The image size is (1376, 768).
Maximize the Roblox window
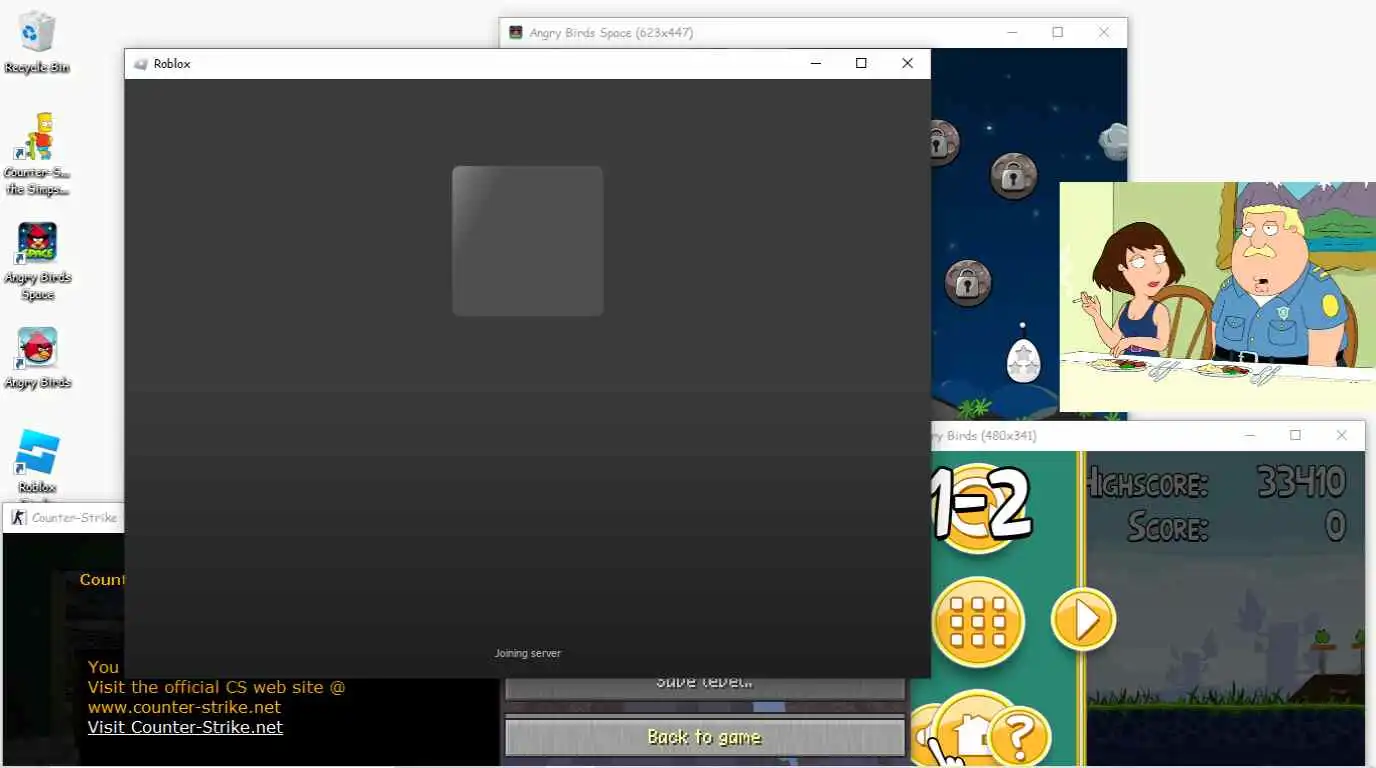861,63
